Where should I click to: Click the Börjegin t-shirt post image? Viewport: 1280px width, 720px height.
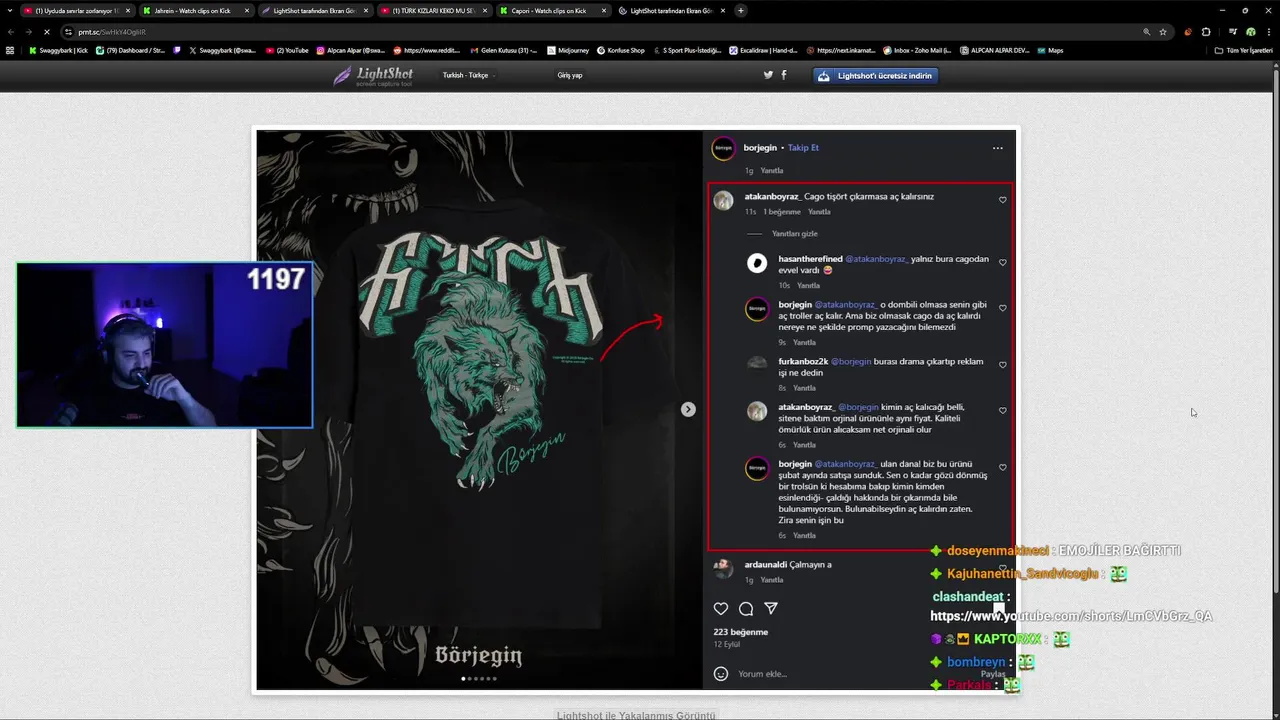(x=479, y=410)
